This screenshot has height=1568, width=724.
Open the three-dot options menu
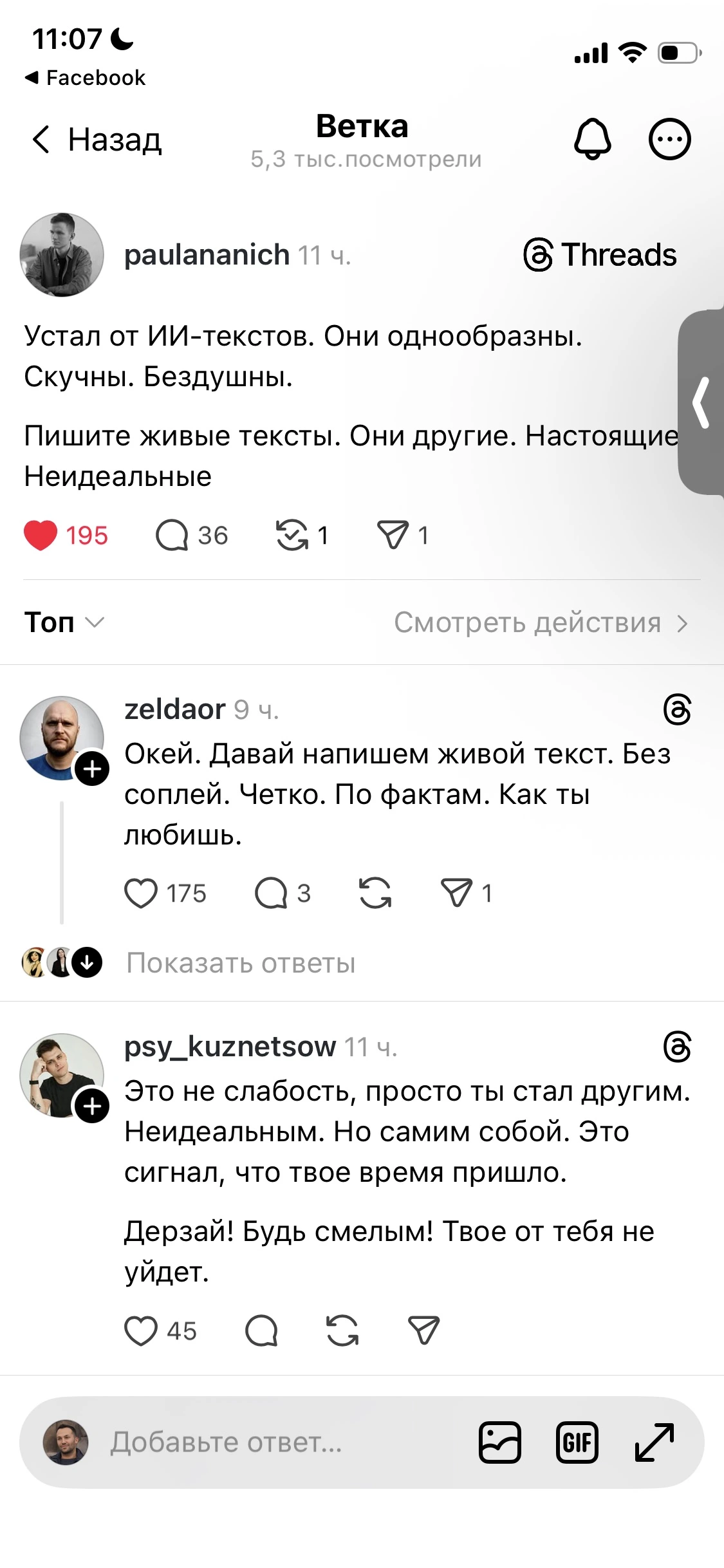(671, 139)
